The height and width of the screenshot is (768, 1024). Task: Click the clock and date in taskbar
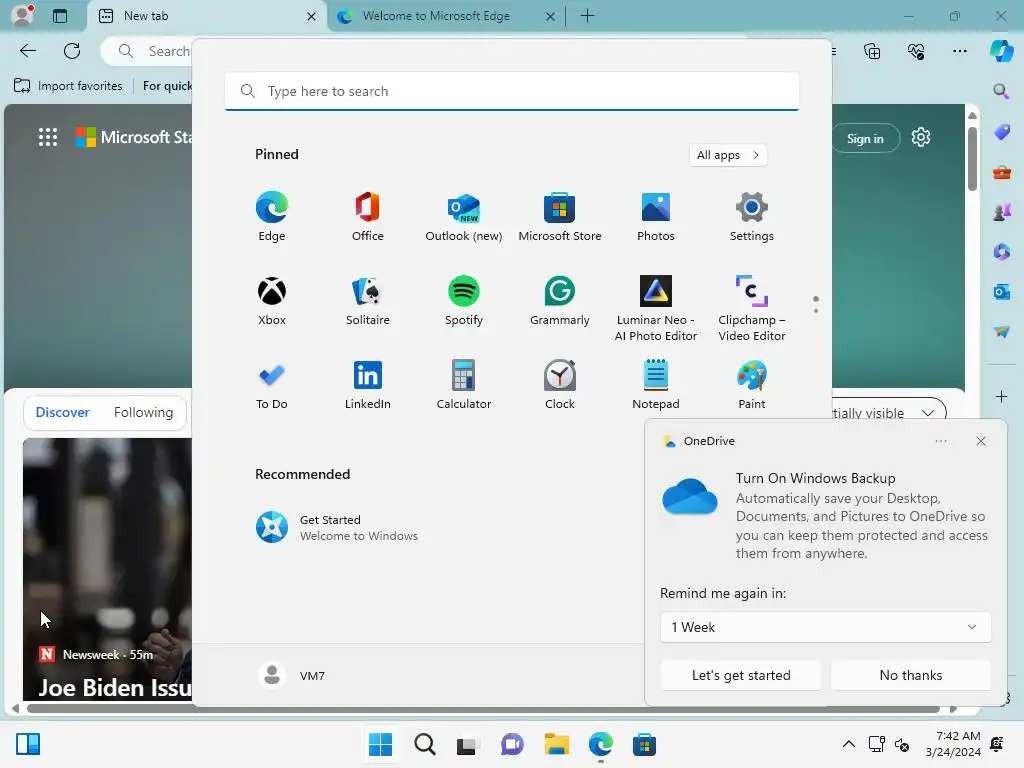point(953,744)
